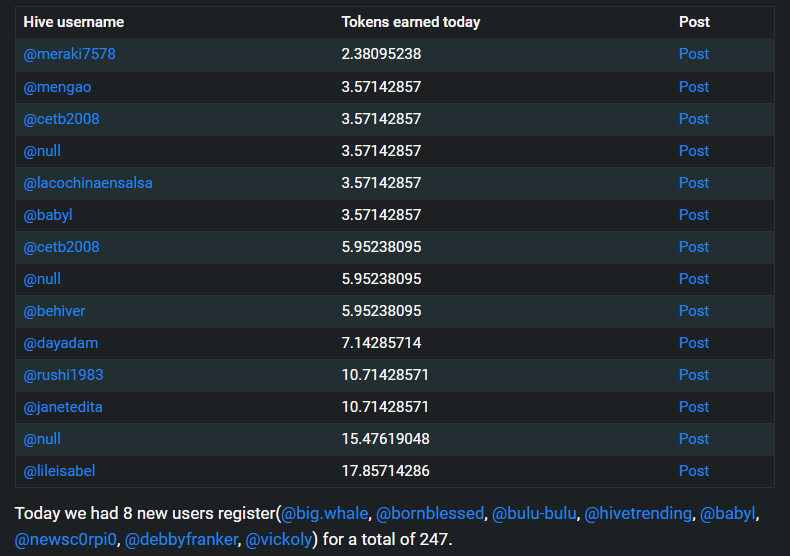Visit the @lacochinaensalsa profile
The width and height of the screenshot is (790, 556).
(88, 183)
